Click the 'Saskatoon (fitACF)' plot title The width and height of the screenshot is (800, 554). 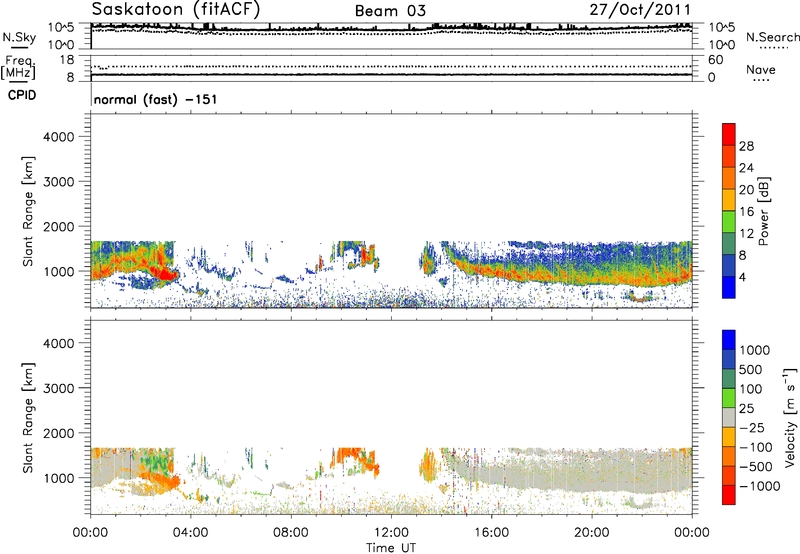pyautogui.click(x=176, y=9)
